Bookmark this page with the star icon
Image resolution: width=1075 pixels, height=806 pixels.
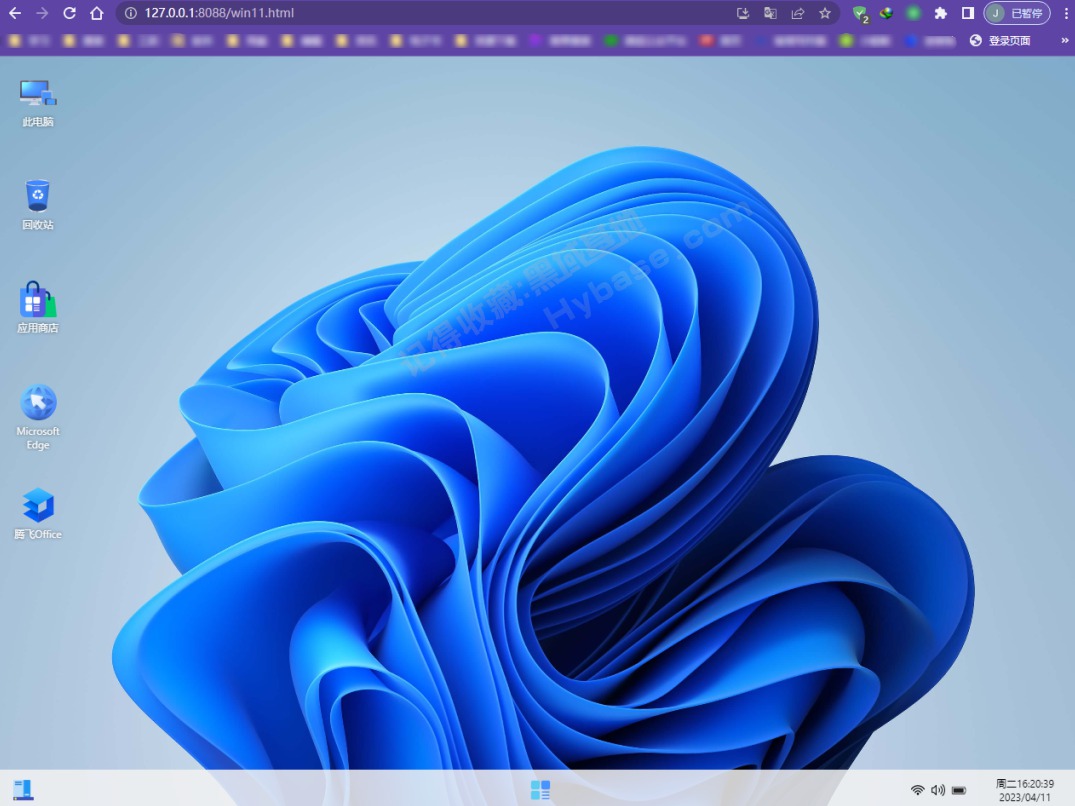click(x=825, y=13)
